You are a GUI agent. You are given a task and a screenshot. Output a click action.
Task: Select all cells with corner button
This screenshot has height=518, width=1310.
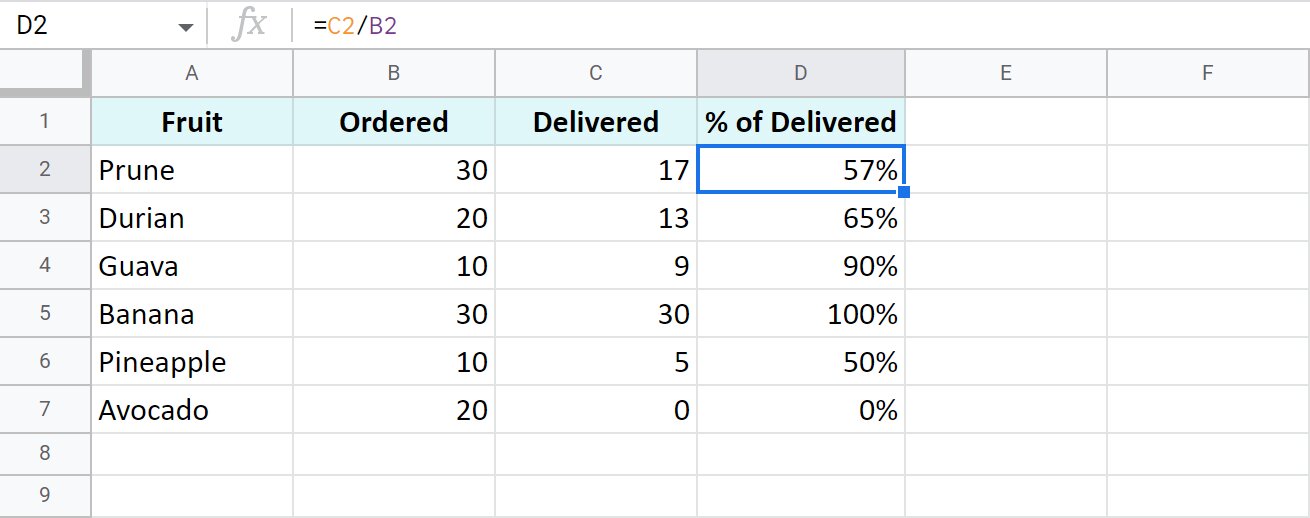click(45, 72)
